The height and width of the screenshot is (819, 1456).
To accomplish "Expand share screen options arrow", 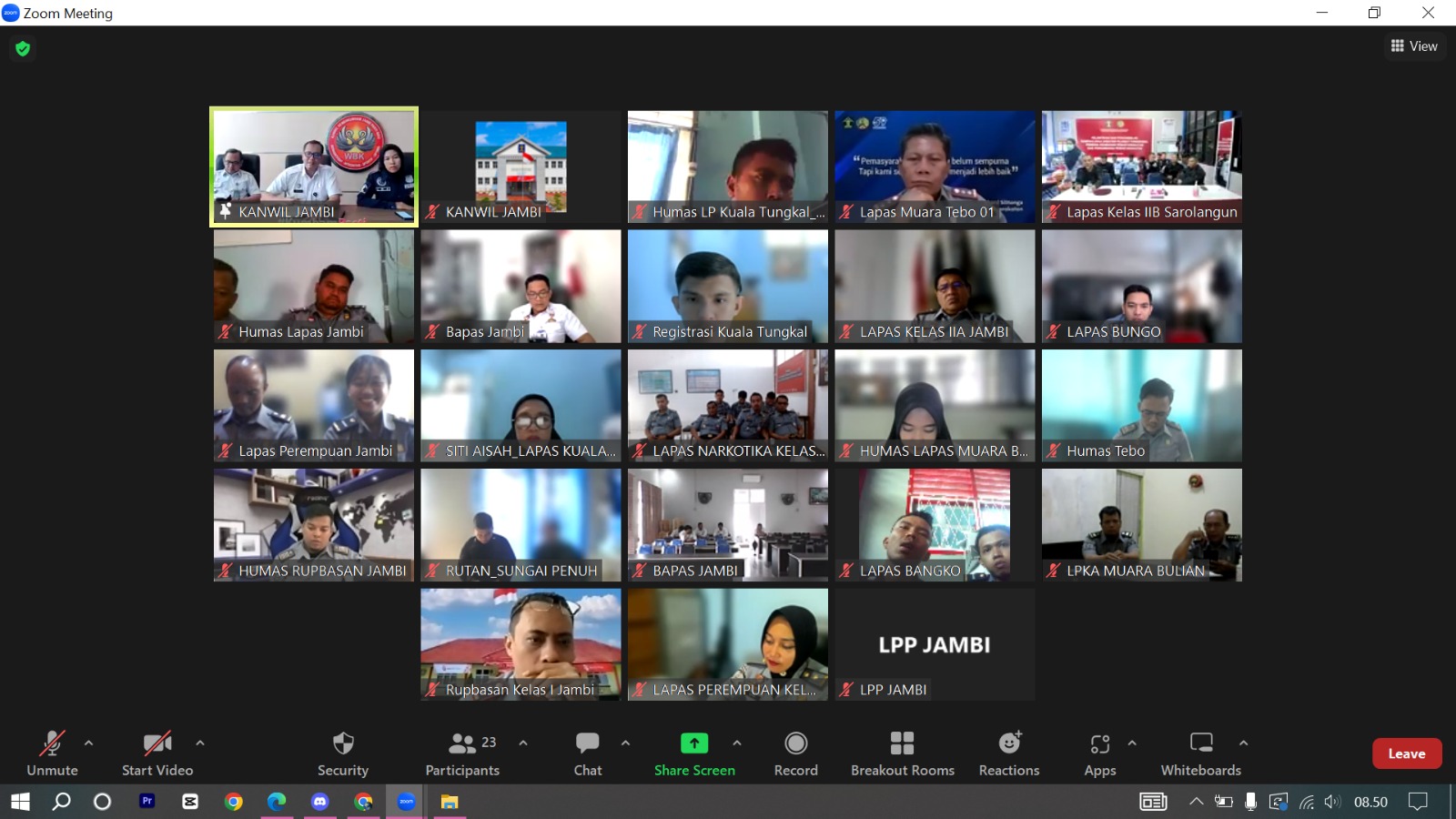I will tap(737, 743).
